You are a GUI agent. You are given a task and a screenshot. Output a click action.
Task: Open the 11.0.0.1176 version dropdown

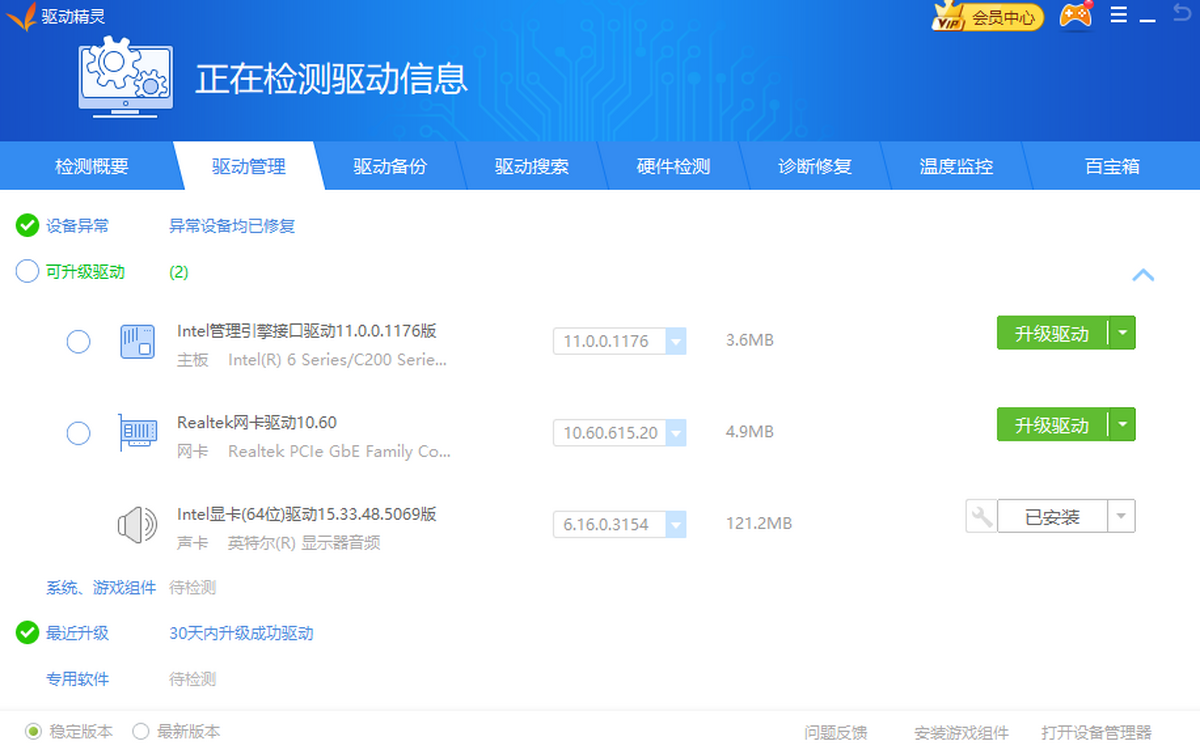[x=676, y=342]
